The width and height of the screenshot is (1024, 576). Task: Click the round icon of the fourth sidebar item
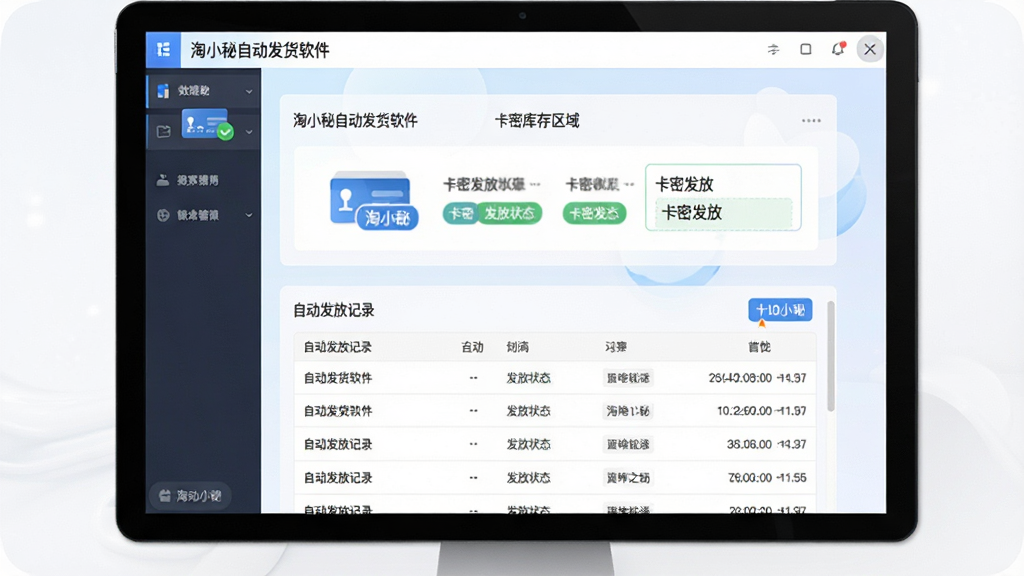click(163, 215)
